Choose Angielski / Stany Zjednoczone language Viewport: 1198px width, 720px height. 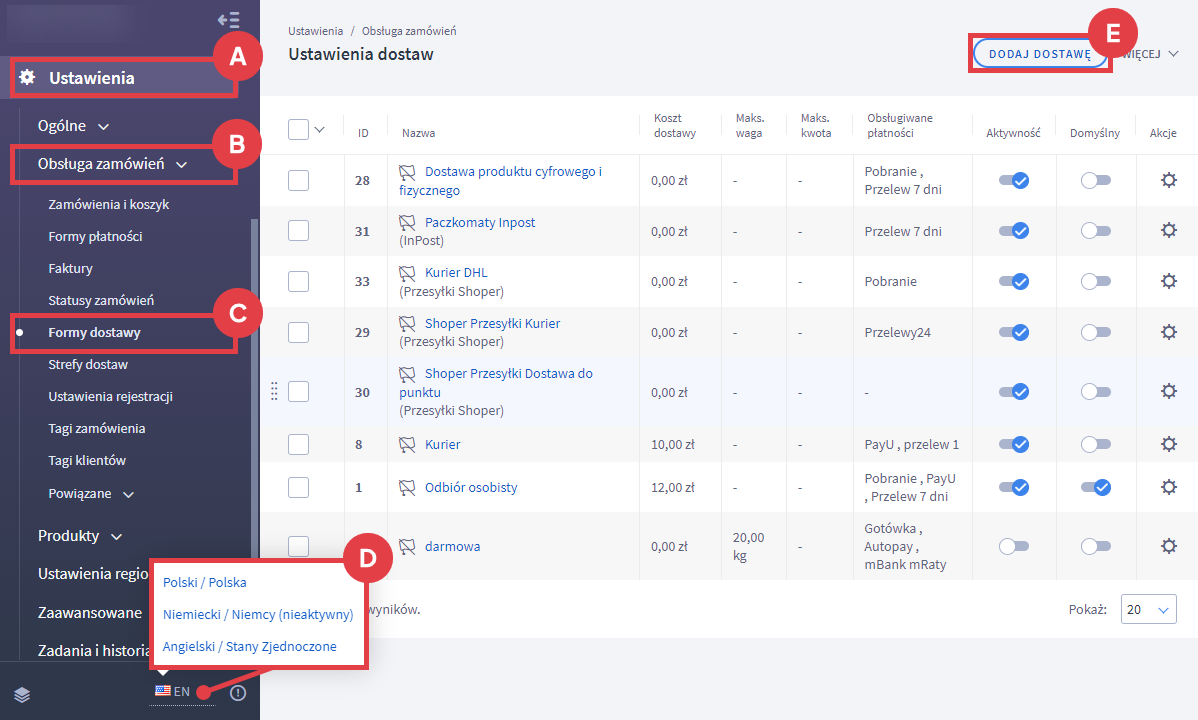pos(250,646)
